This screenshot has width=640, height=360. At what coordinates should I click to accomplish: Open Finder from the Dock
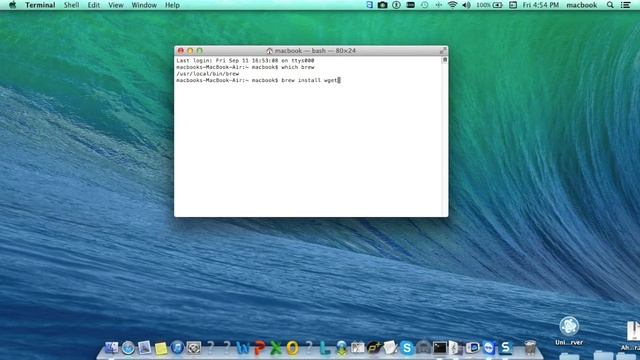point(111,347)
